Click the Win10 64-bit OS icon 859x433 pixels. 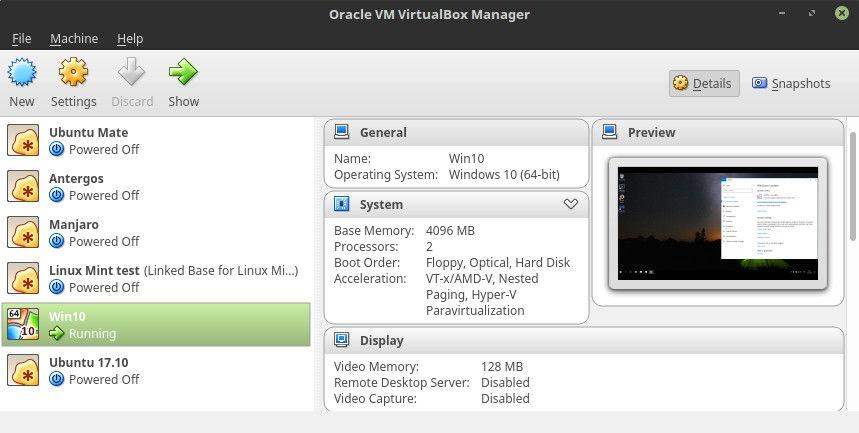(x=23, y=324)
